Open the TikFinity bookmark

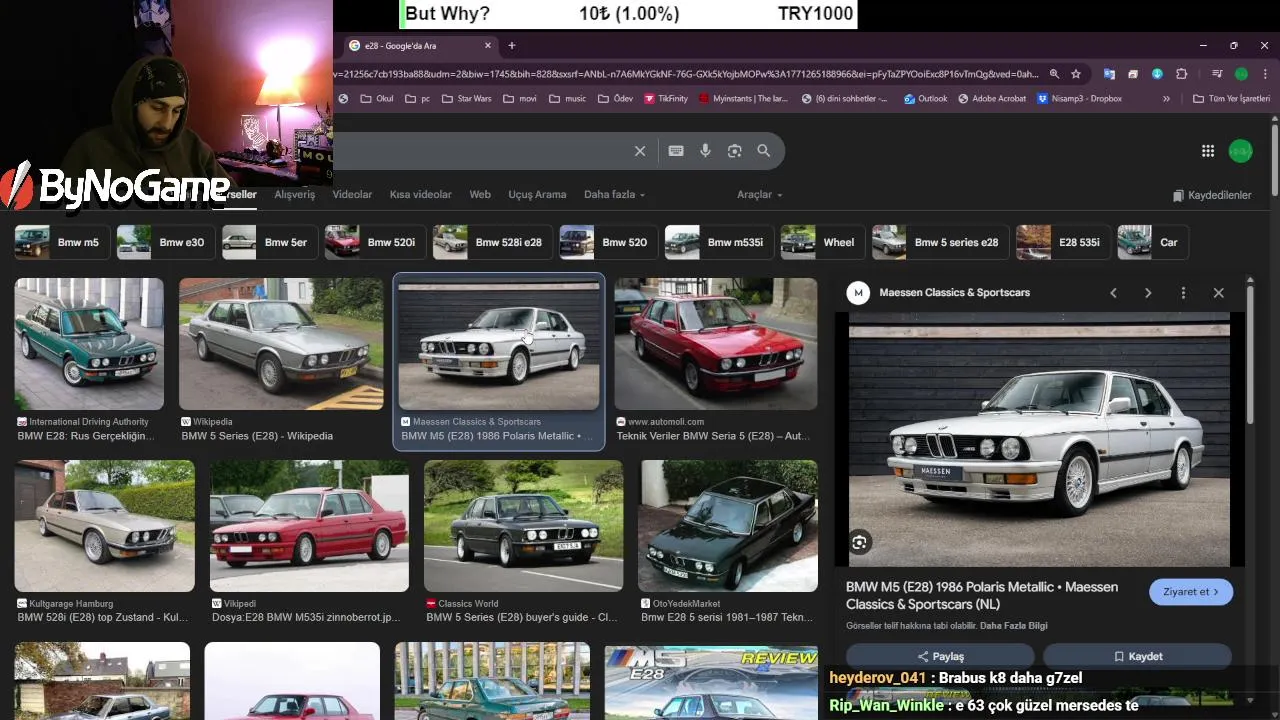666,99
